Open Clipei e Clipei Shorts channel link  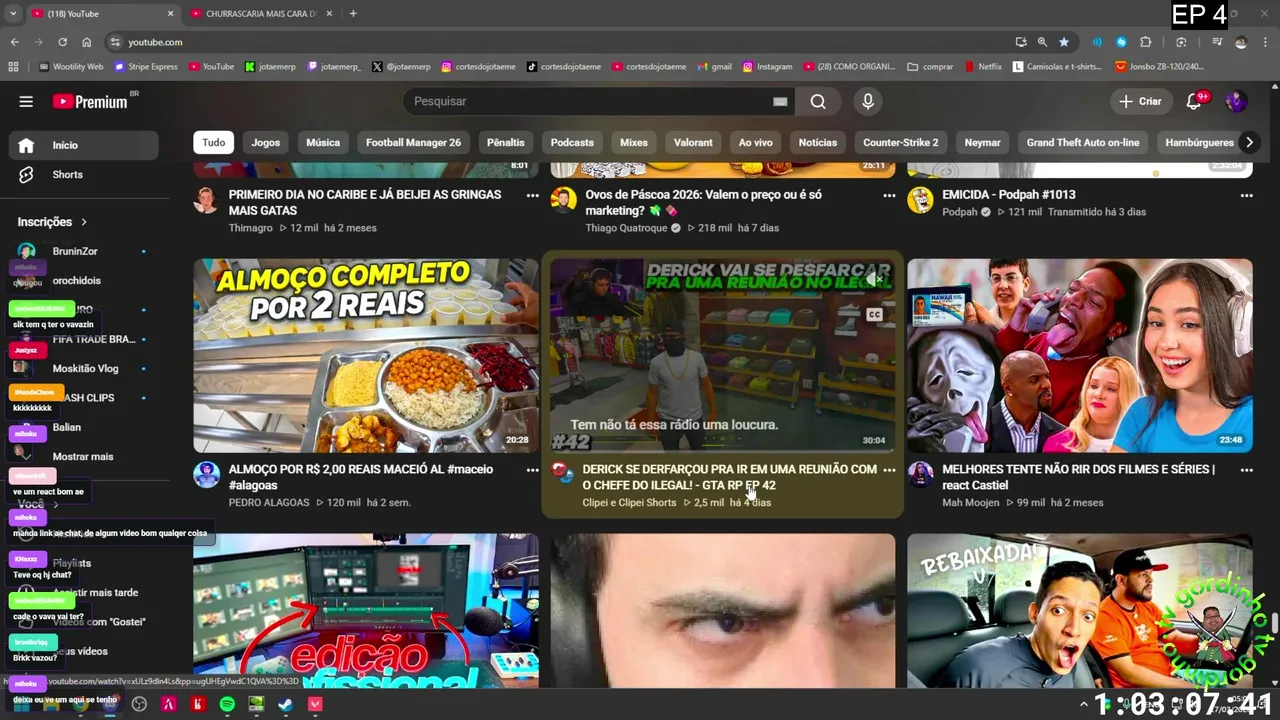tap(629, 502)
